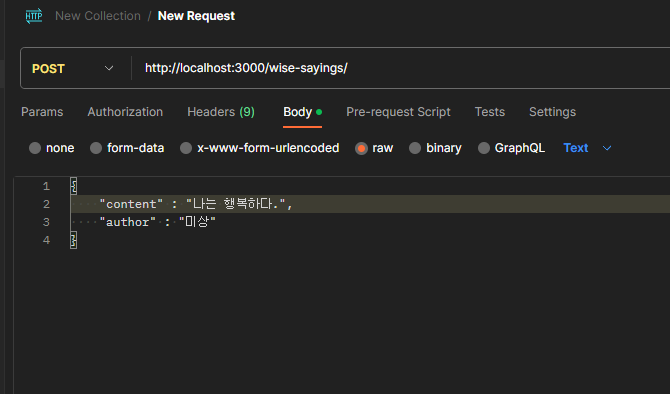Select the form-data radio button
The width and height of the screenshot is (670, 394).
[96, 148]
